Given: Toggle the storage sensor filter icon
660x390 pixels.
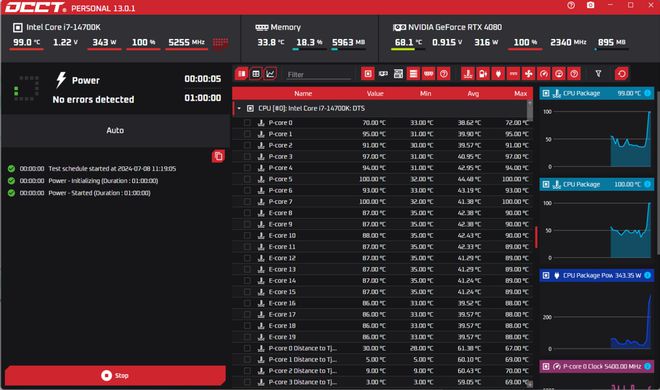Looking at the screenshot, I should (x=413, y=74).
